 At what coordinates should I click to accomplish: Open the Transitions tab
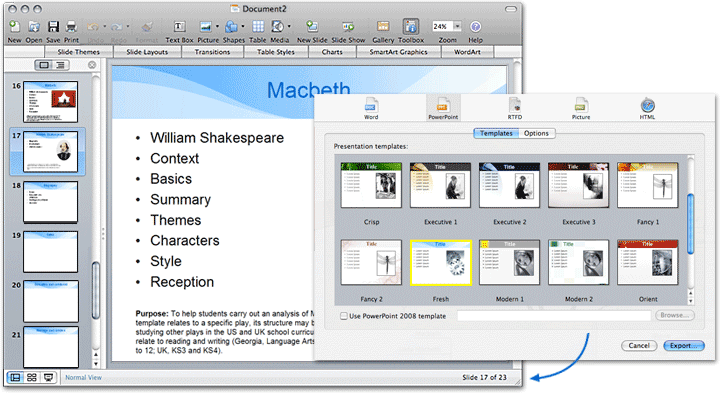212,52
